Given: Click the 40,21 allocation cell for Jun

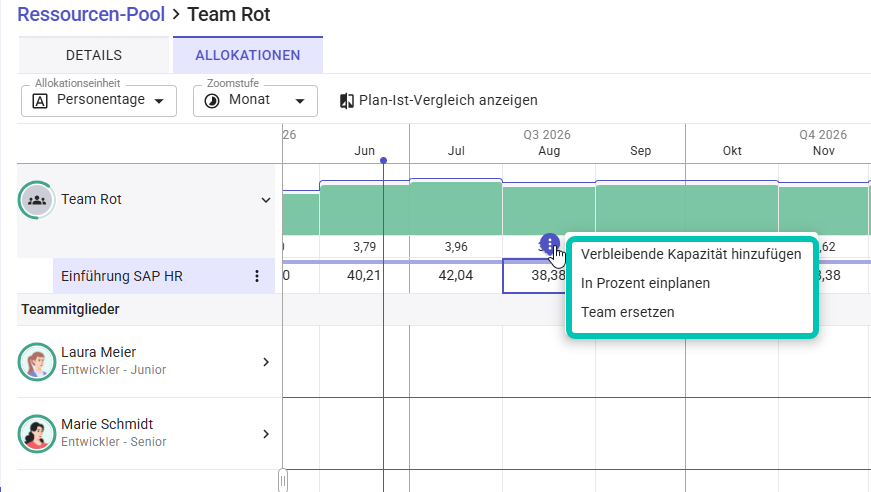Looking at the screenshot, I should click(364, 275).
